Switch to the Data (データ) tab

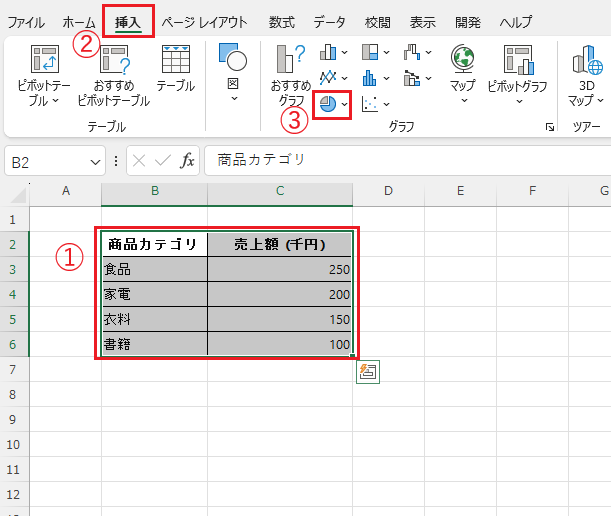329,22
